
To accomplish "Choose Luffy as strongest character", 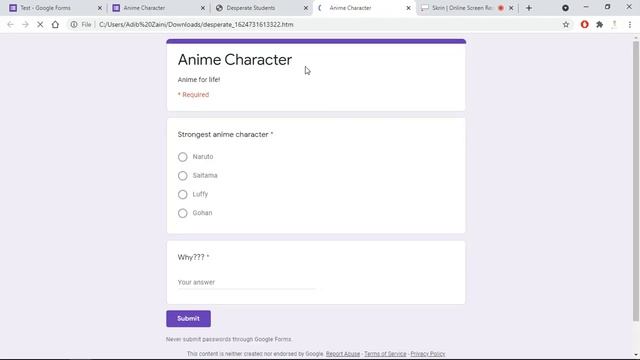I will click(182, 194).
